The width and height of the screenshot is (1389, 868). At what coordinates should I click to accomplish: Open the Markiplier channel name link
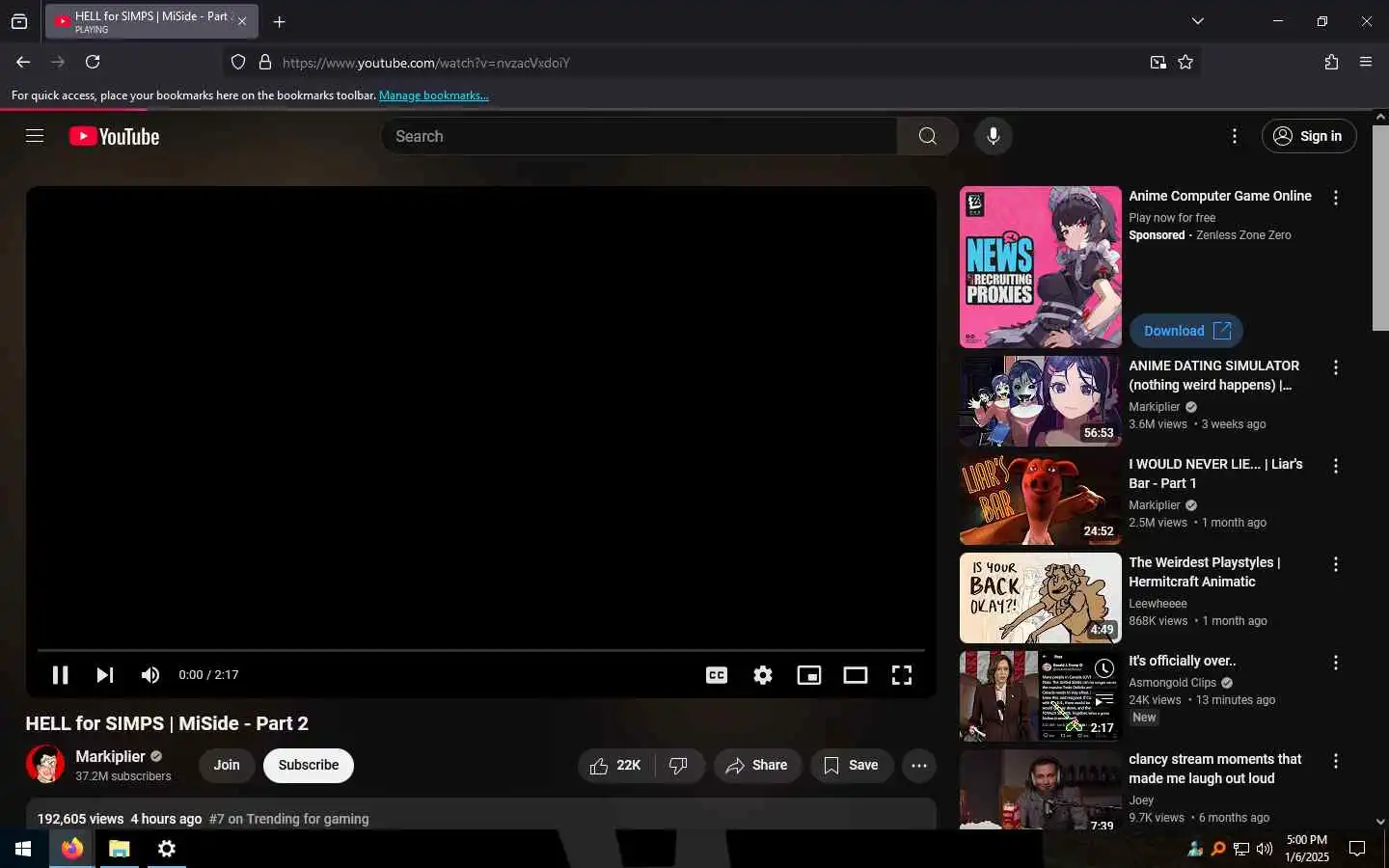(x=110, y=757)
